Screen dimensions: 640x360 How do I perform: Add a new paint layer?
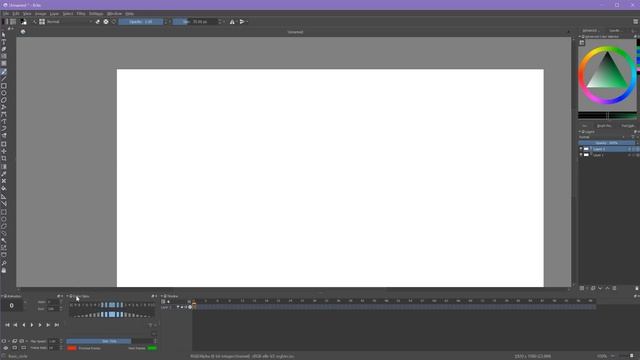(x=582, y=288)
